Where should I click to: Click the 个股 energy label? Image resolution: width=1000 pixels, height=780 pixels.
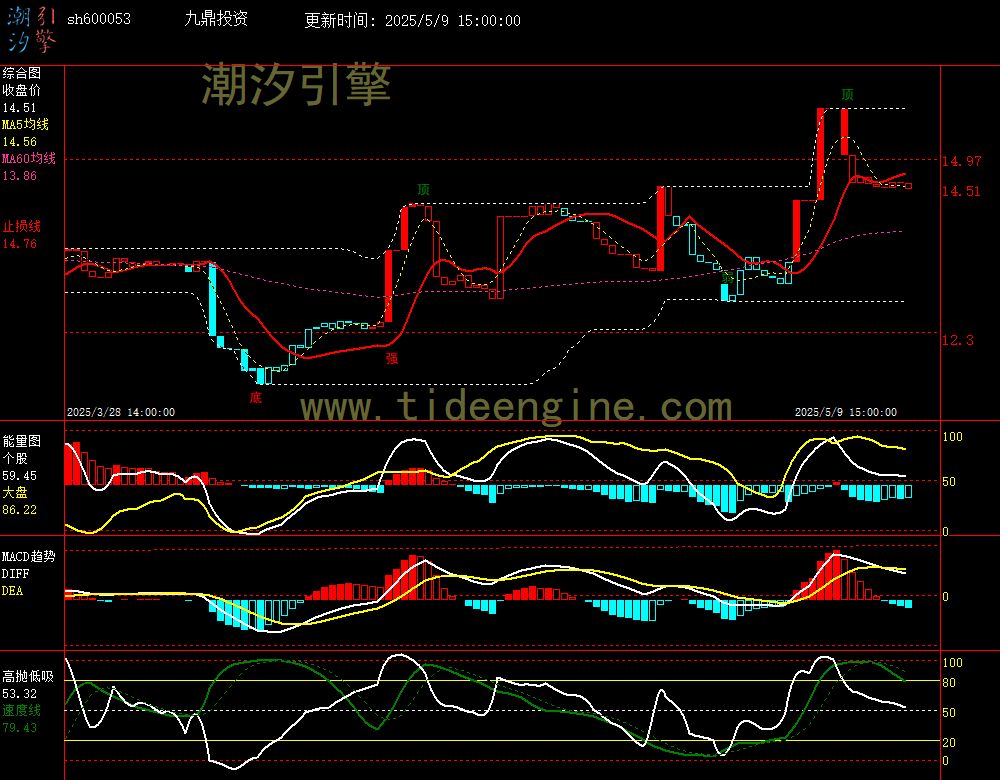(x=15, y=459)
